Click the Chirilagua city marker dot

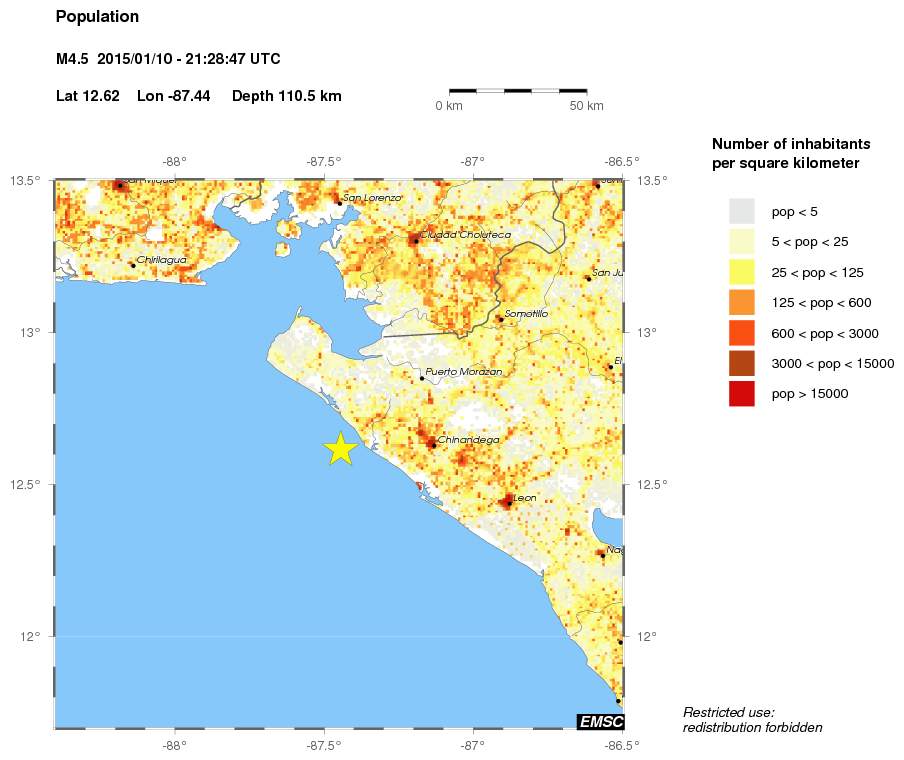(x=133, y=265)
